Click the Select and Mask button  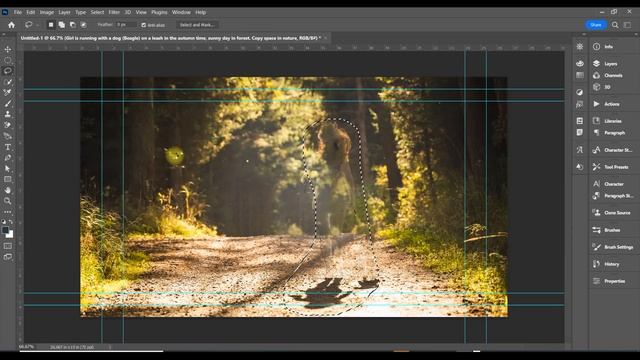[x=197, y=25]
